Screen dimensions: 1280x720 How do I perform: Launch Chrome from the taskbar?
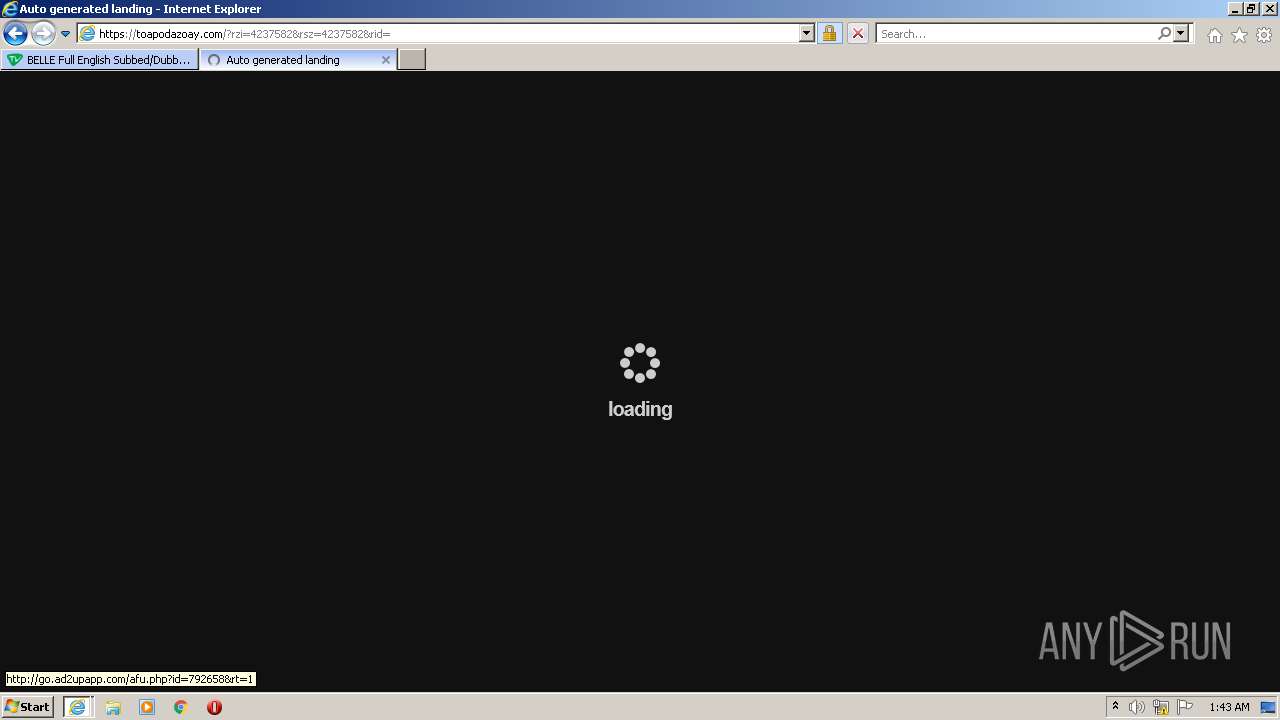[181, 707]
